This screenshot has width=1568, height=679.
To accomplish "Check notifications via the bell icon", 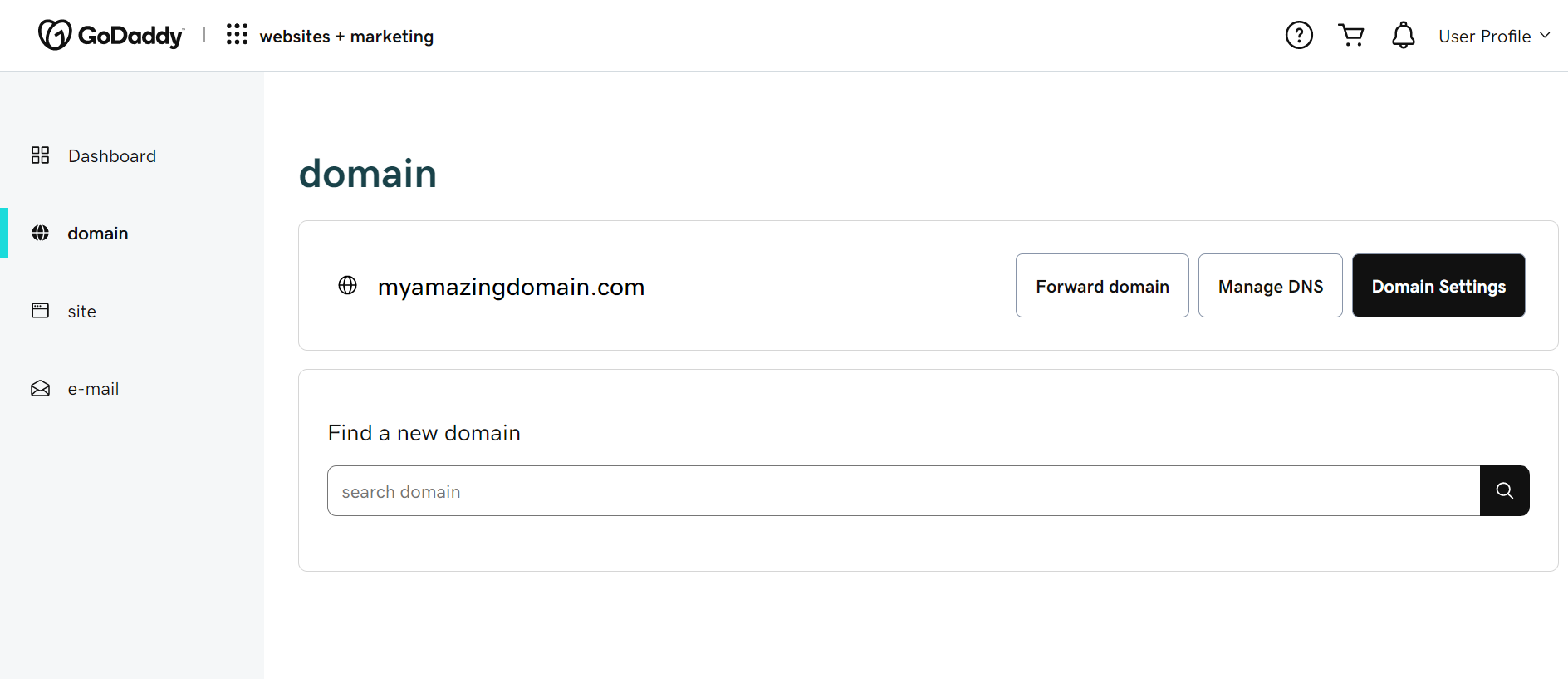I will [x=1403, y=35].
